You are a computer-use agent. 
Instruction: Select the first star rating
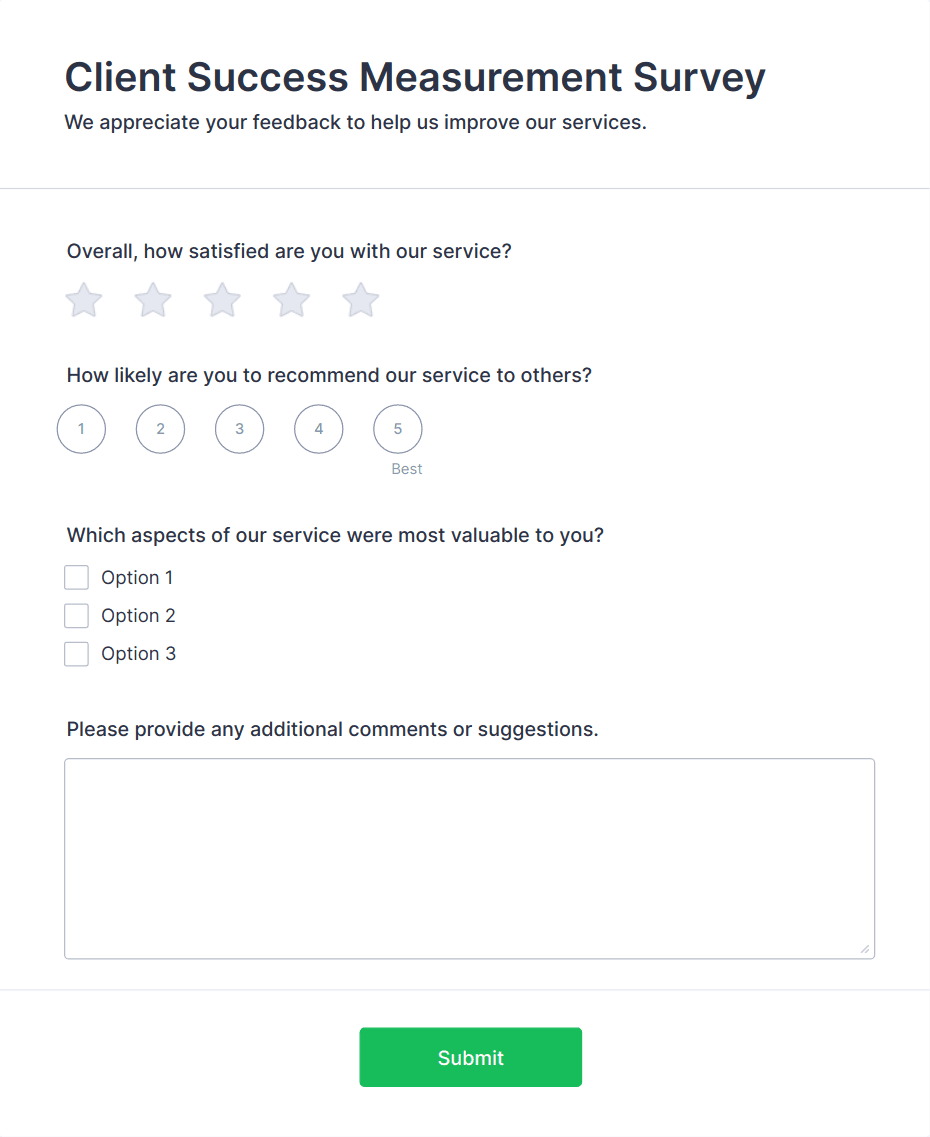tap(83, 300)
